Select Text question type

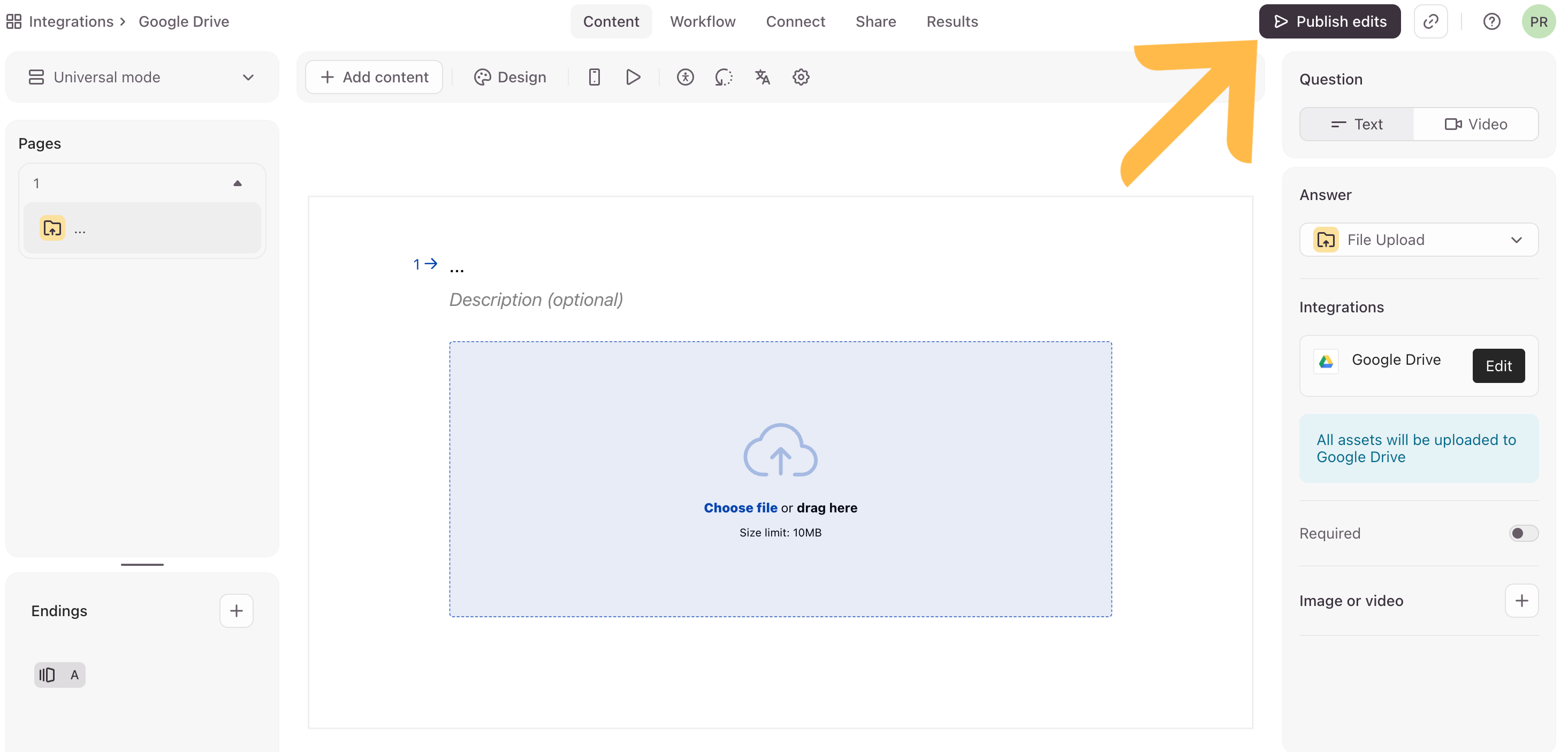pos(1356,124)
